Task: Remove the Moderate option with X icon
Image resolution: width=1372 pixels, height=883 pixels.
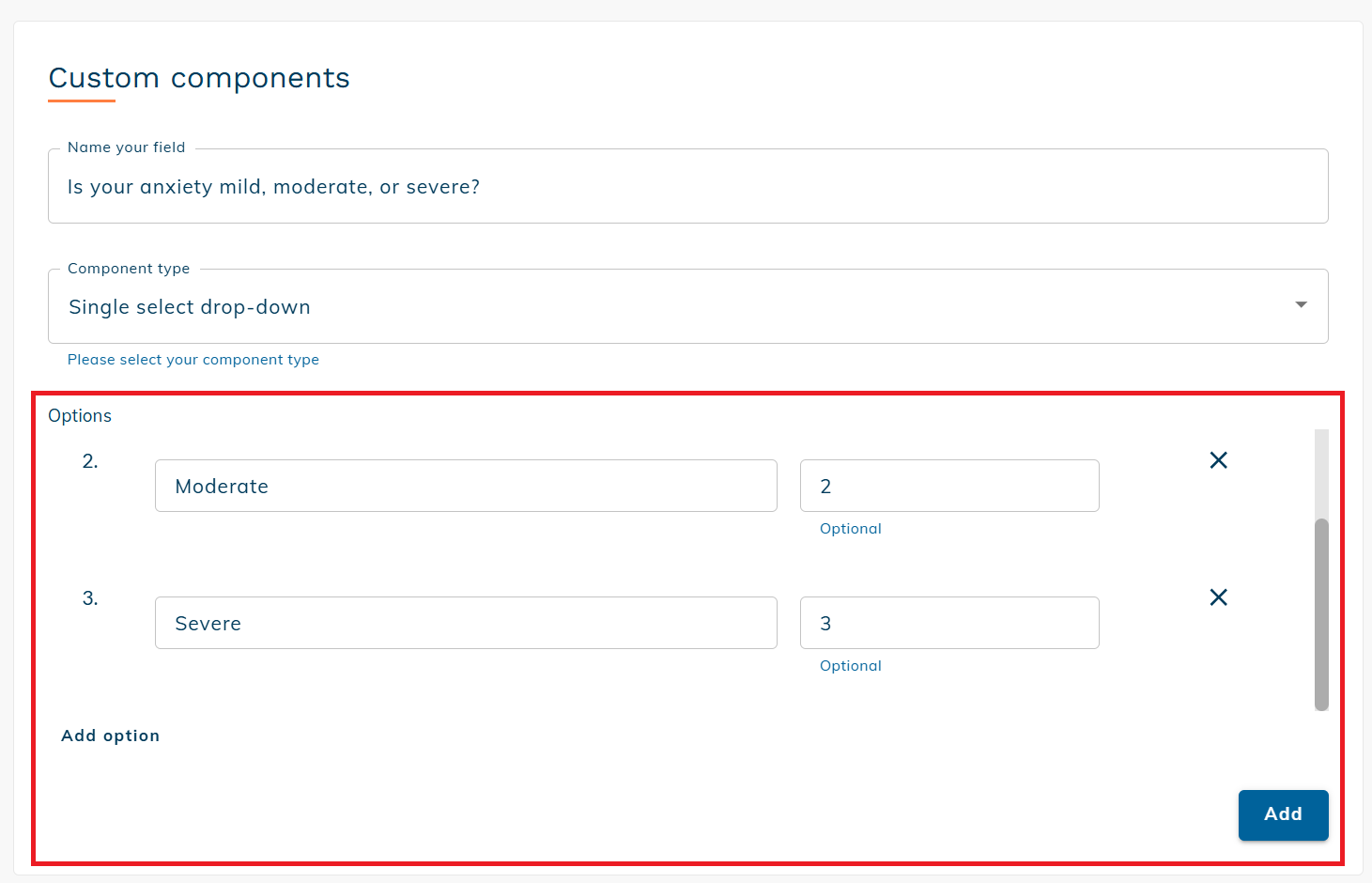Action: [x=1218, y=460]
